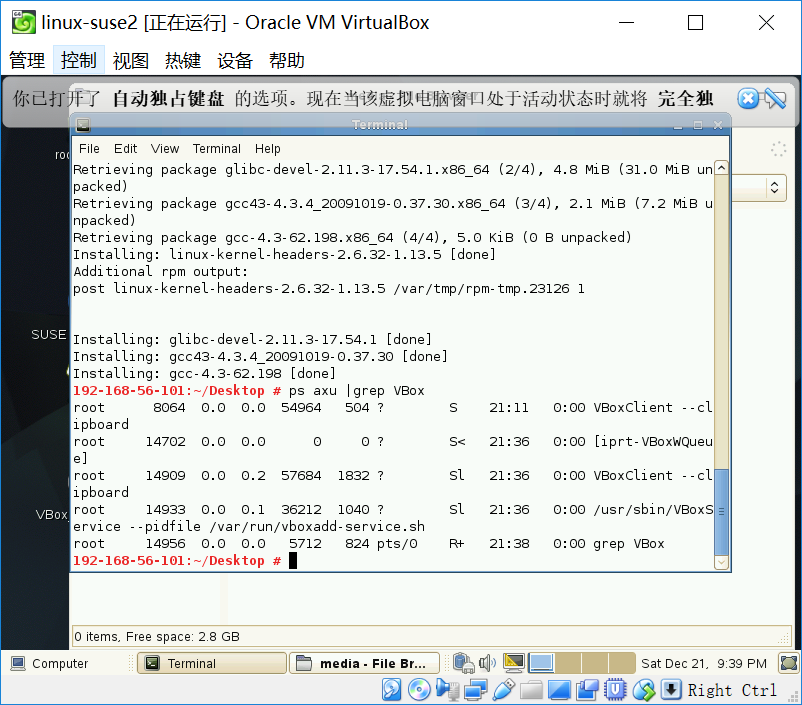The image size is (802, 705).
Task: Click the Terminal window title bar icon
Action: (83, 125)
